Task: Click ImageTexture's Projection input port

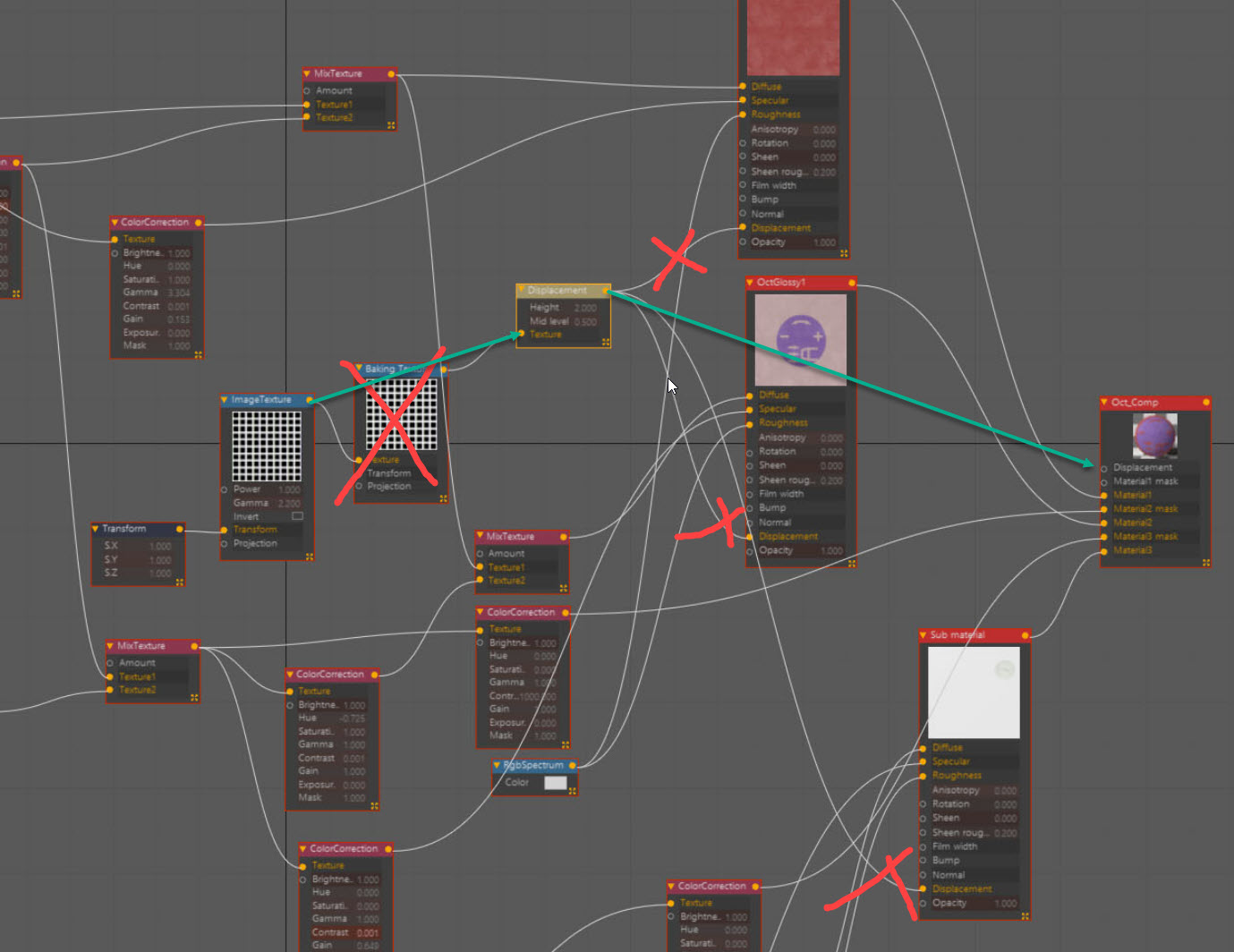Action: (224, 543)
